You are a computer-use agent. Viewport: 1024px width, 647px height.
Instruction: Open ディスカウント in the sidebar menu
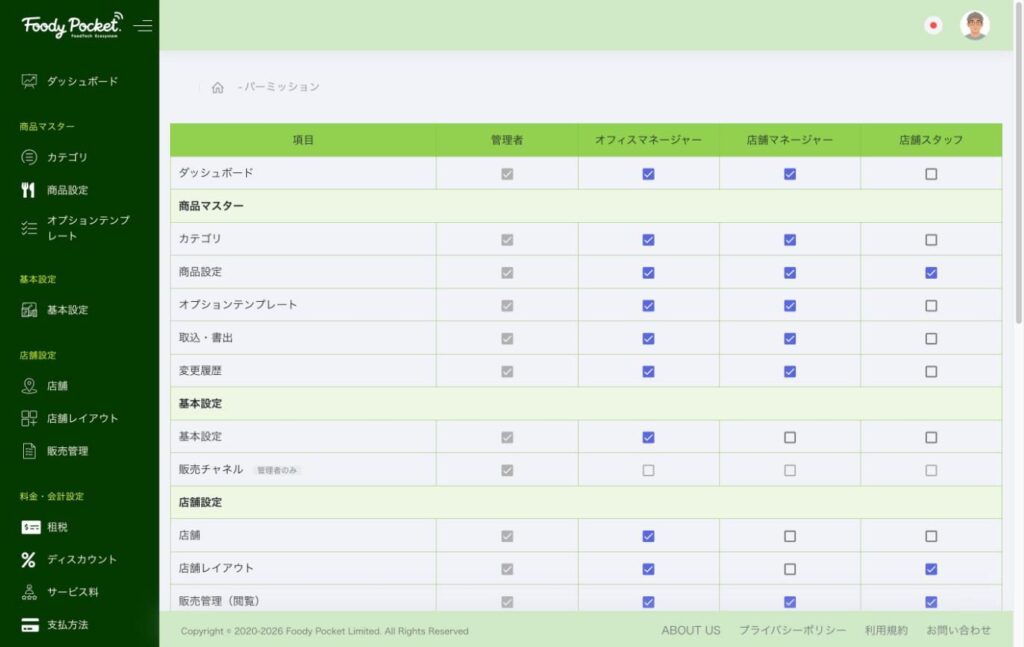[82, 560]
